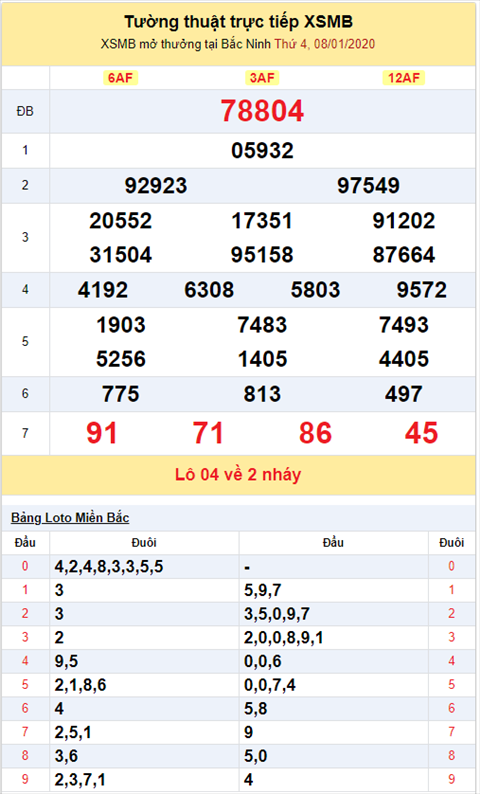480x794 pixels.
Task: Click third prize number 31504
Action: pos(121,255)
